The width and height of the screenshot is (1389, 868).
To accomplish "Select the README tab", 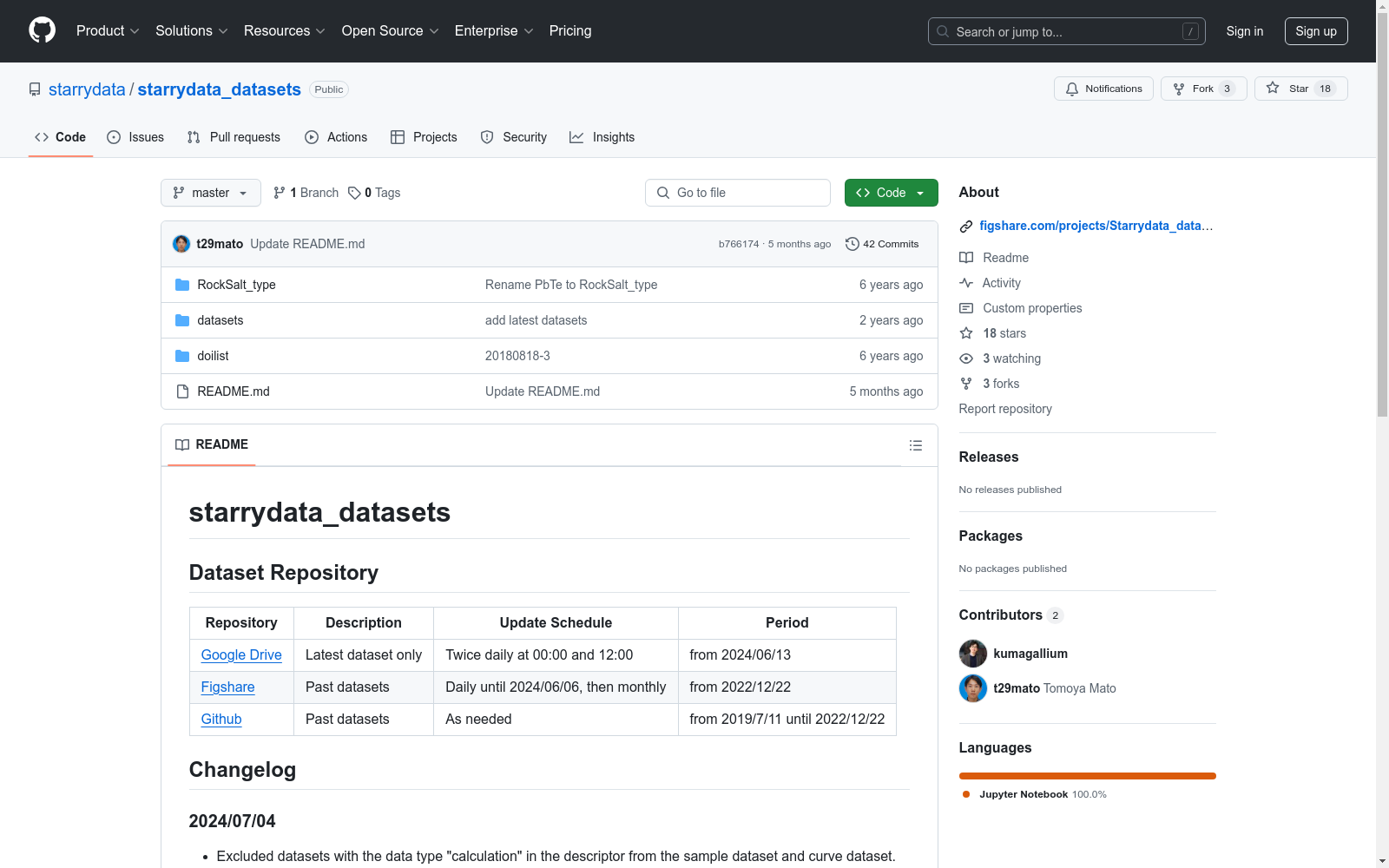I will [x=212, y=444].
